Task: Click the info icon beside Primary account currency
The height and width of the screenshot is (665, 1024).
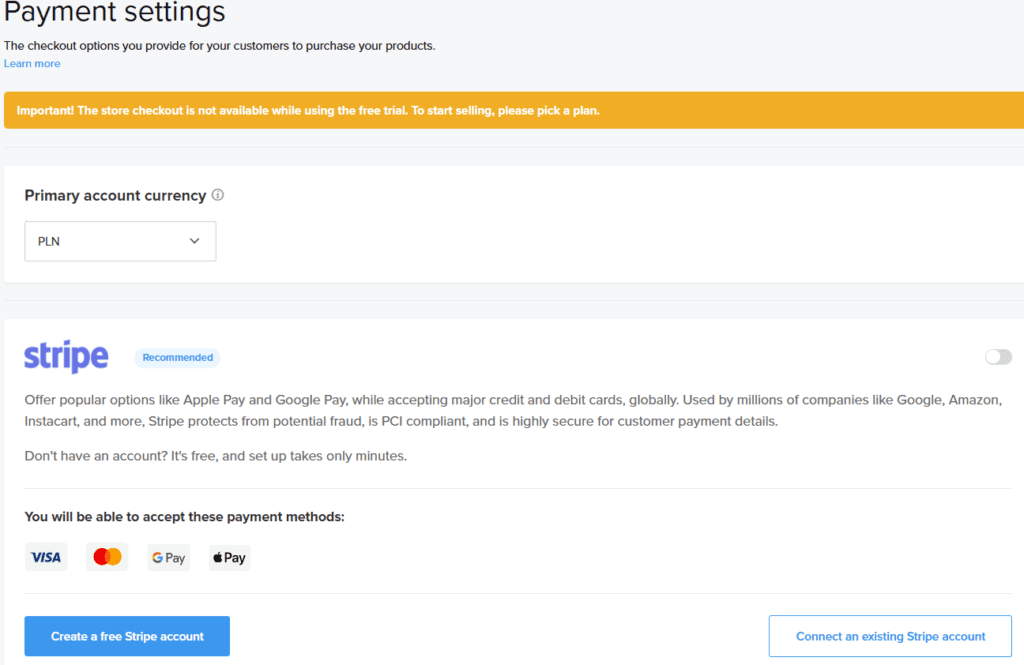Action: [218, 195]
